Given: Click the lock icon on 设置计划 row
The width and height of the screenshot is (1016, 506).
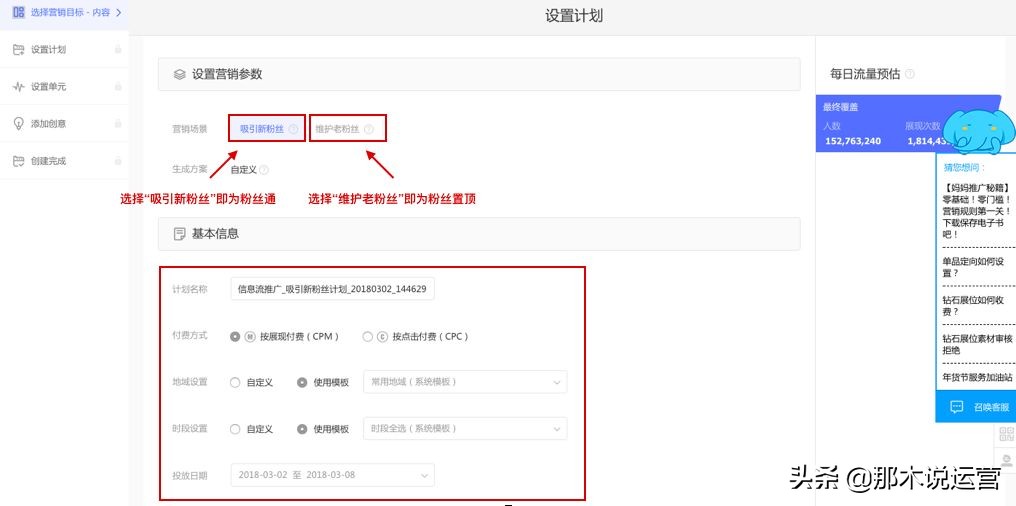Looking at the screenshot, I should point(118,49).
